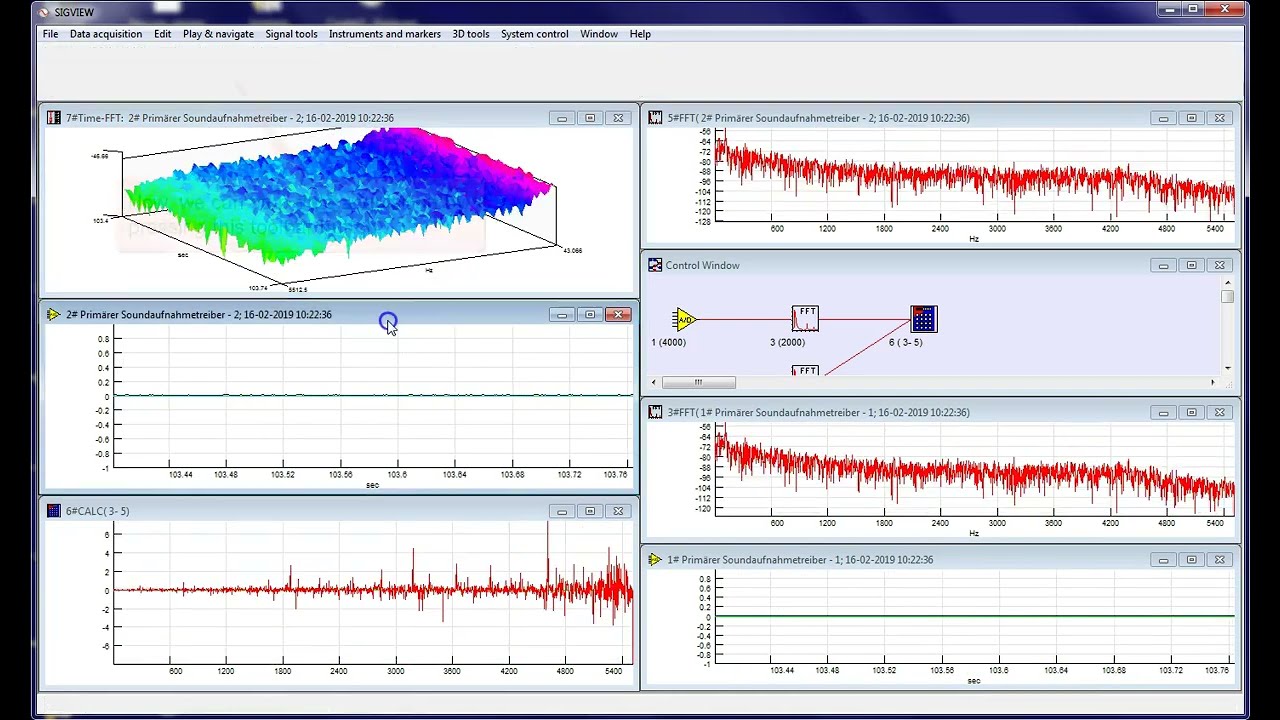Close the 6#CALC(3-5) window
The width and height of the screenshot is (1280, 720).
point(618,511)
